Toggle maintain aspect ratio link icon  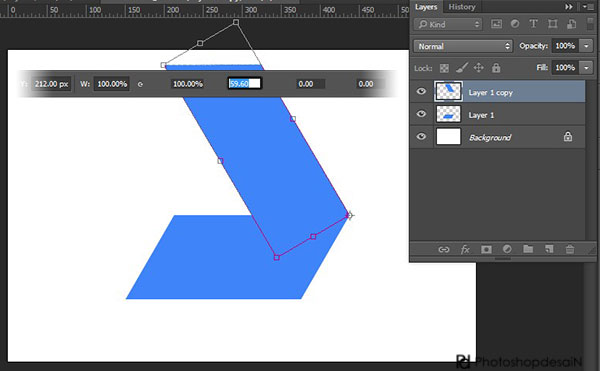[140, 84]
